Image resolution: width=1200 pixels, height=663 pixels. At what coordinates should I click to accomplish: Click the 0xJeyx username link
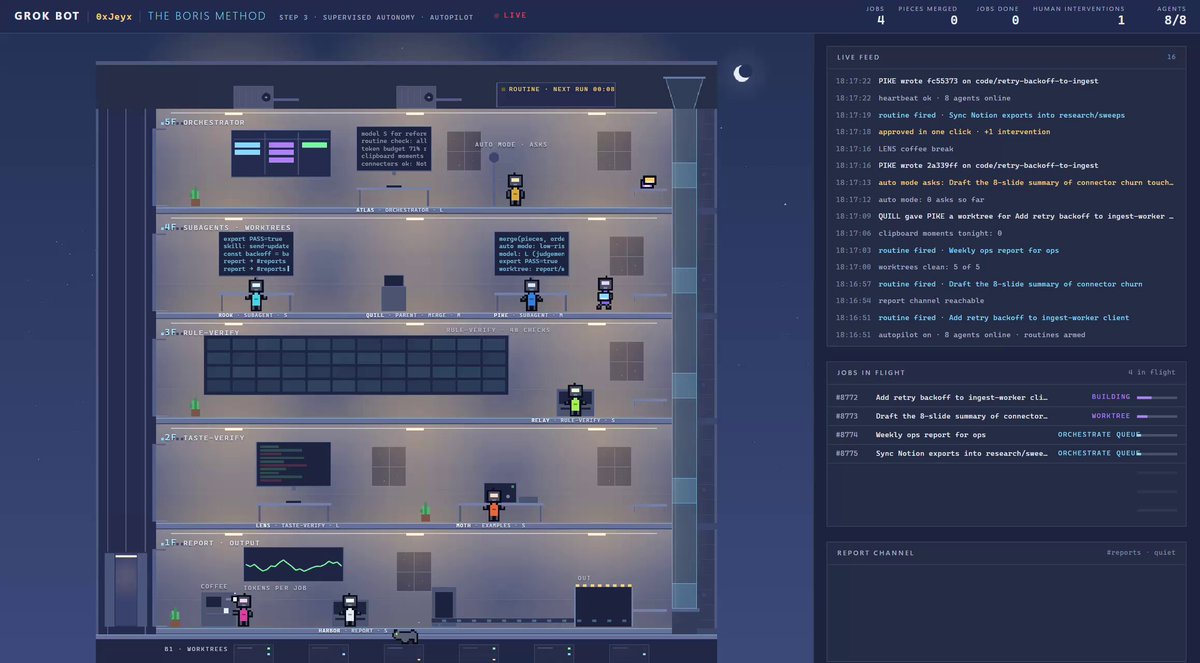[114, 16]
